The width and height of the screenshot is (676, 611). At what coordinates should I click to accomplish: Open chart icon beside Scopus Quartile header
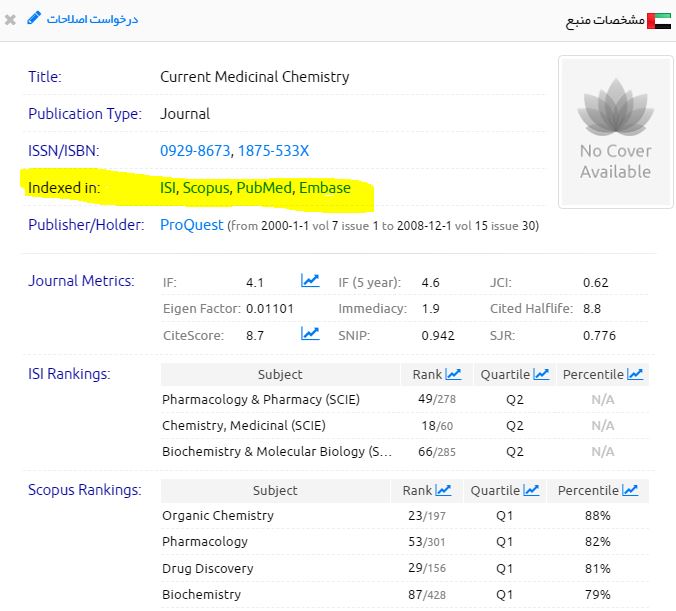[531, 490]
